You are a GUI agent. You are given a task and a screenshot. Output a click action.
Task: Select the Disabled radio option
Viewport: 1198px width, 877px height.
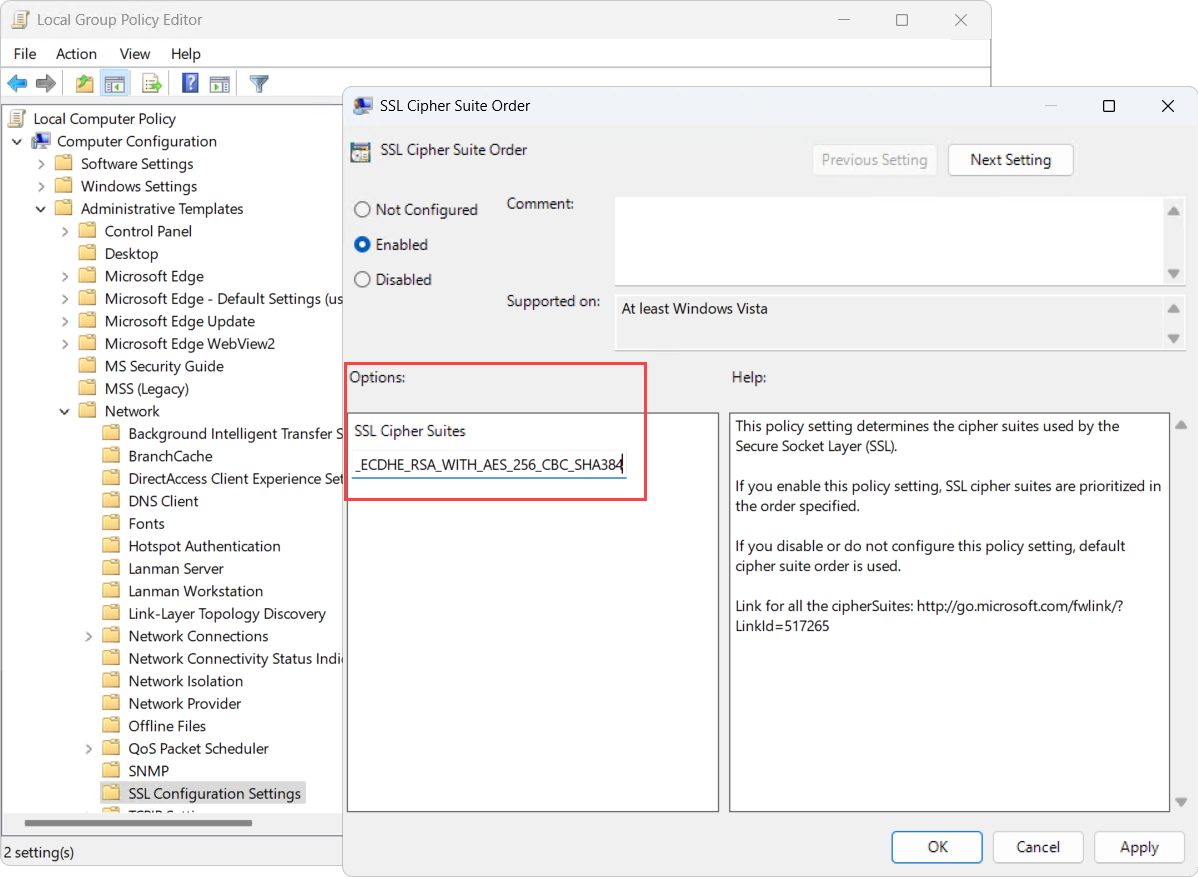pyautogui.click(x=363, y=280)
